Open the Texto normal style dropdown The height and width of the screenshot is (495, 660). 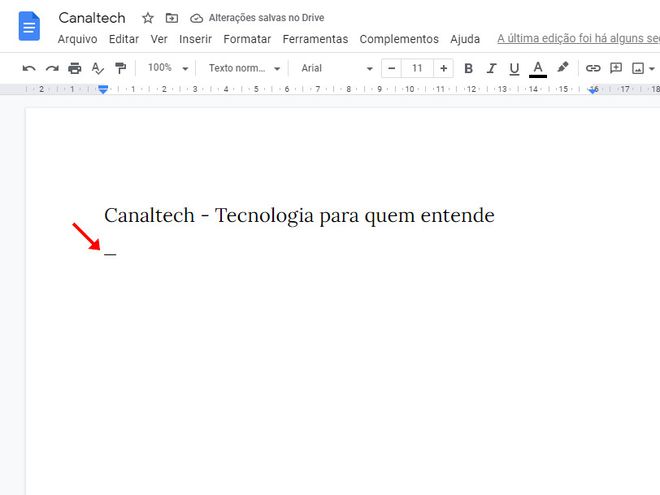click(x=244, y=68)
